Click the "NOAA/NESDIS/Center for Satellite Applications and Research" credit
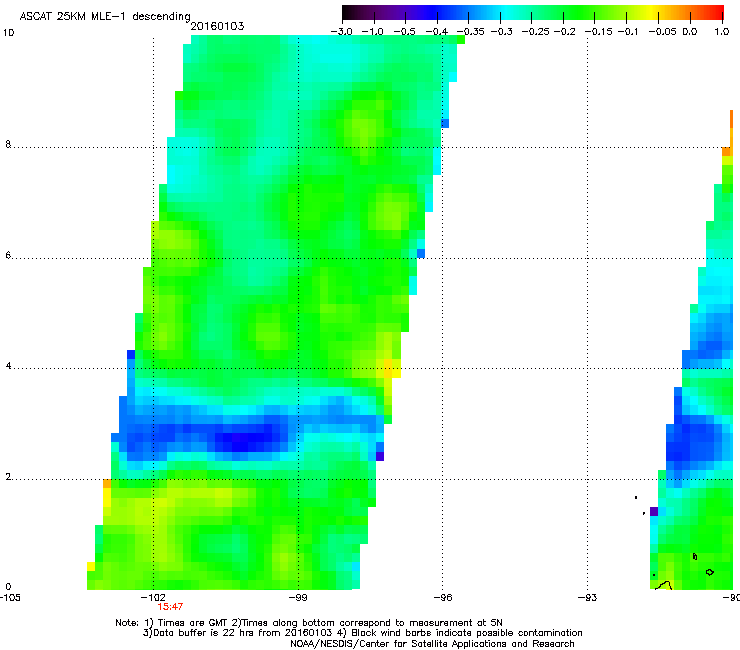740x650 pixels. [432, 644]
